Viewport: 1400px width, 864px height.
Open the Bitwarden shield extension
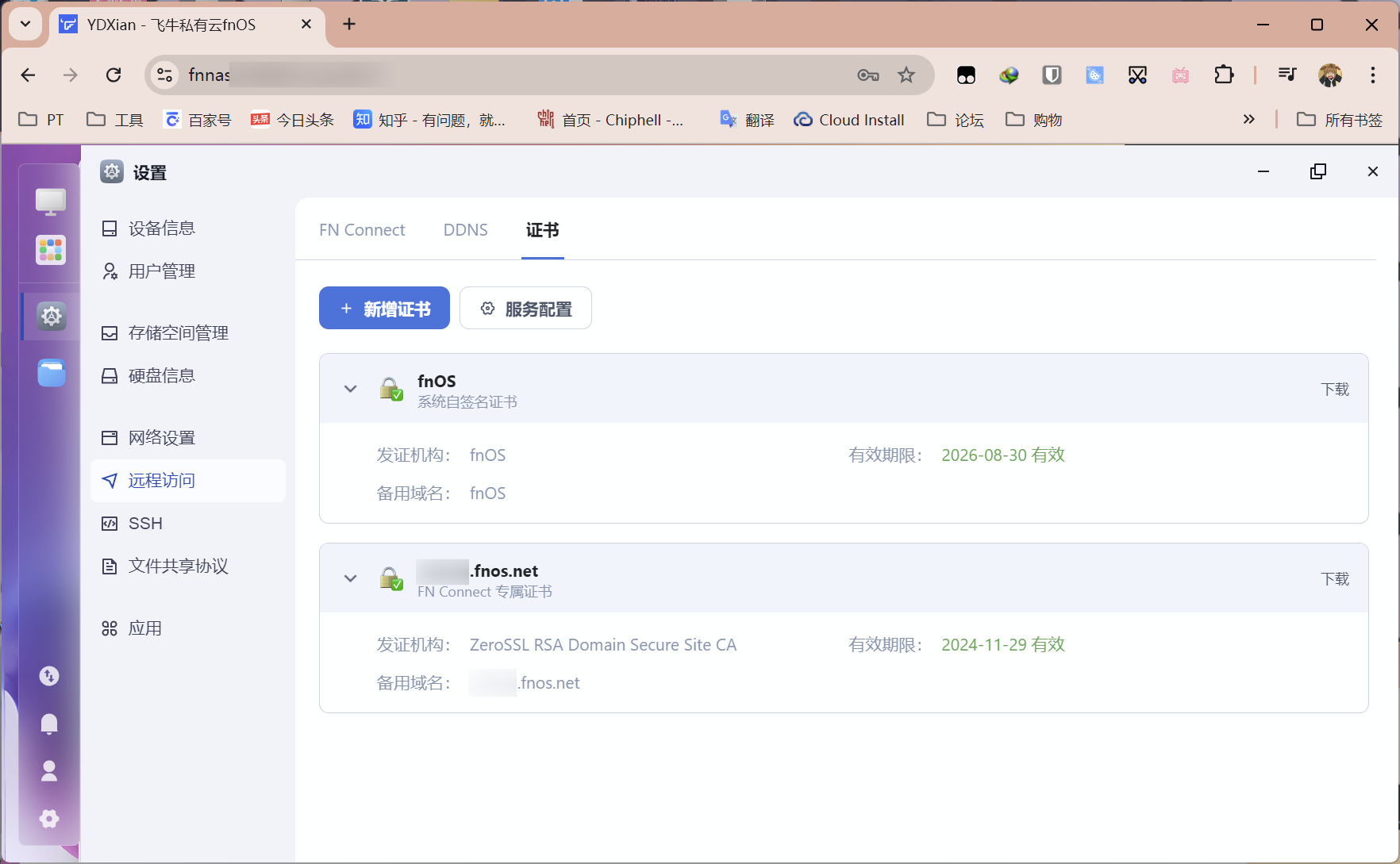[x=1052, y=75]
